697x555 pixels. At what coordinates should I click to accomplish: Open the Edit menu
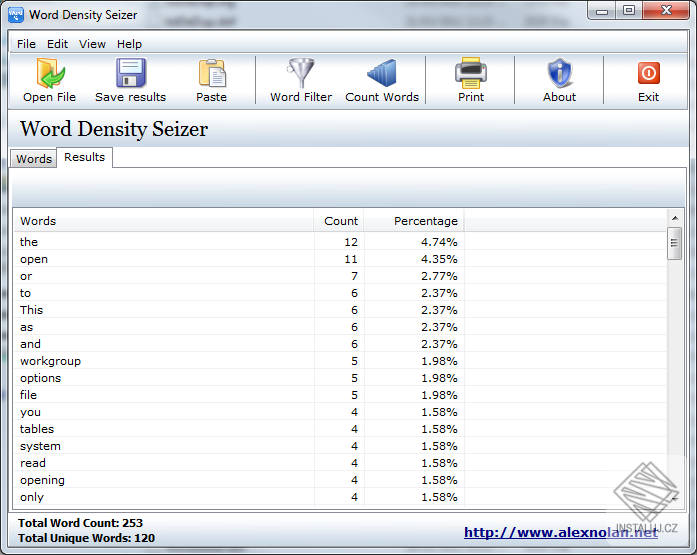[x=57, y=44]
